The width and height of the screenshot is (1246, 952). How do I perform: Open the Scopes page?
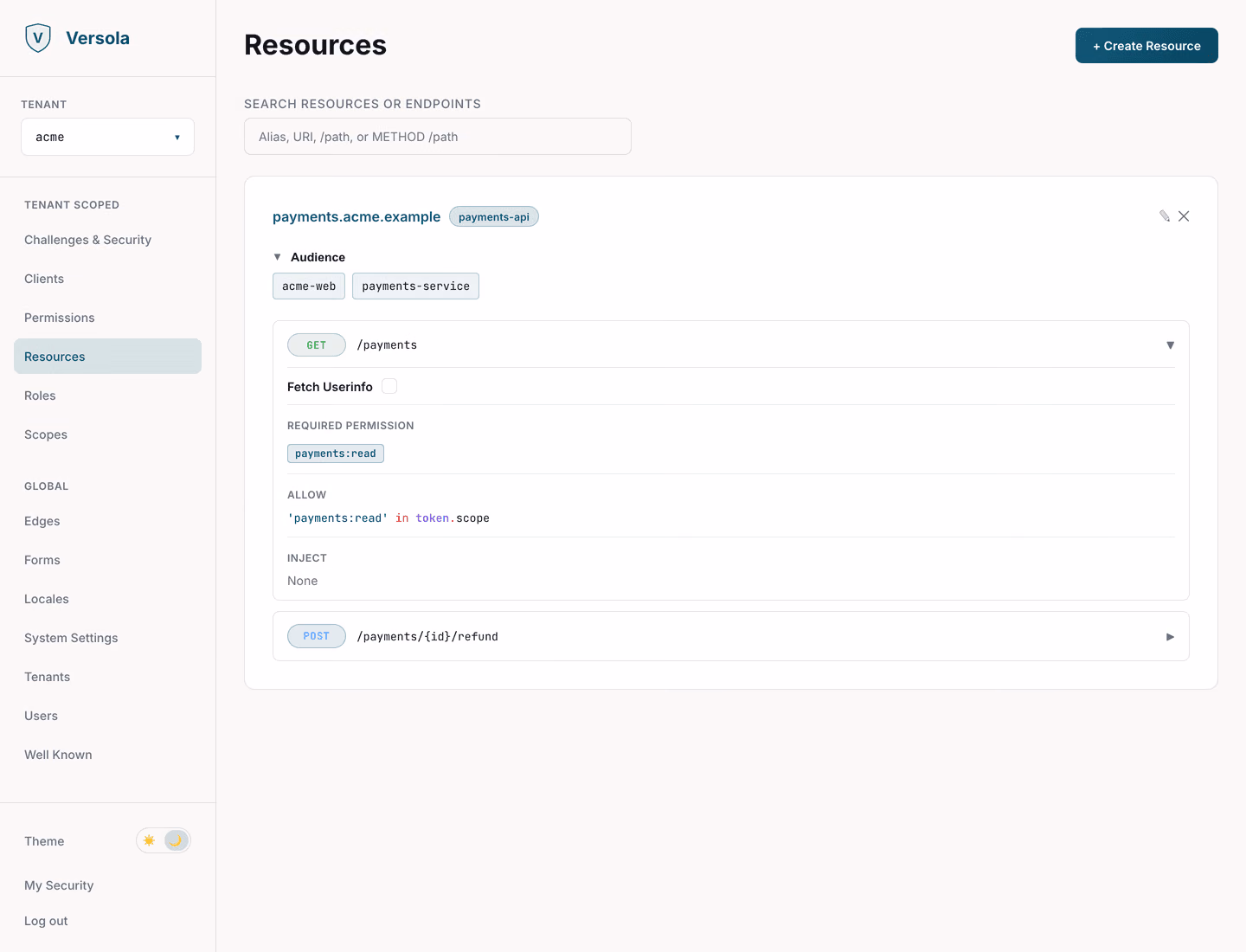(x=46, y=434)
